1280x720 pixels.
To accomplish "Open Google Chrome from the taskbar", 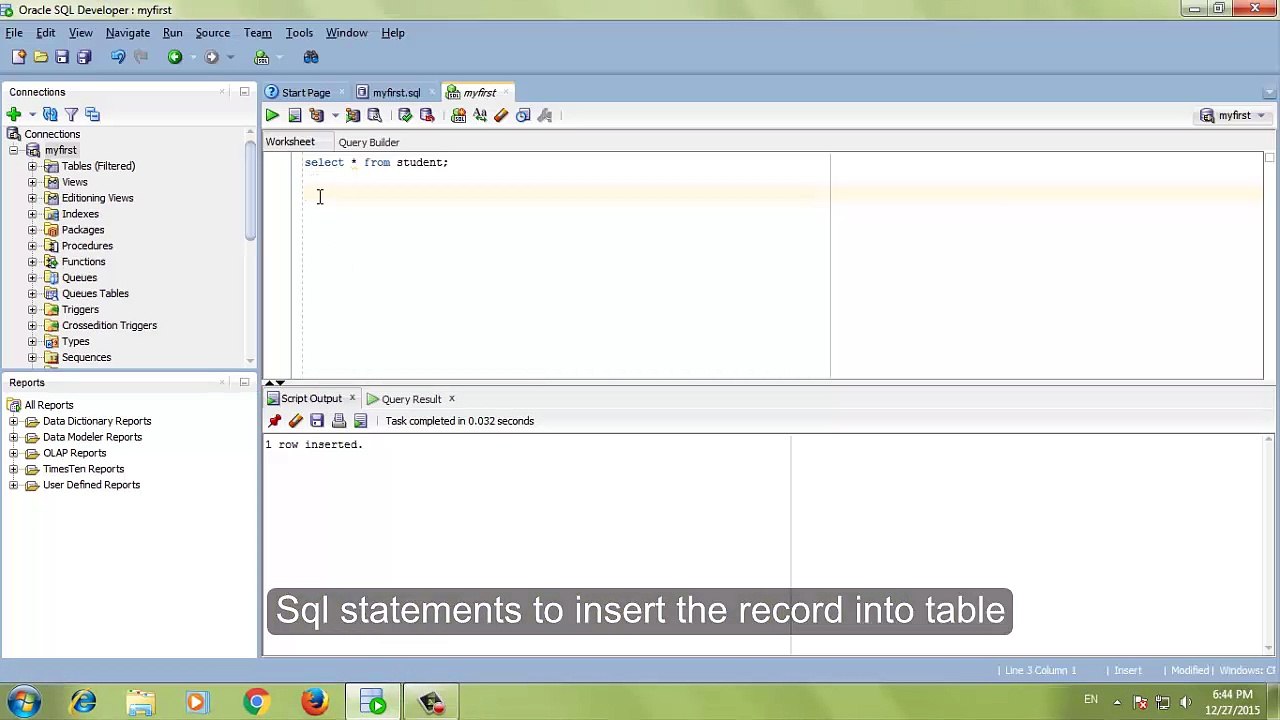I will click(256, 702).
